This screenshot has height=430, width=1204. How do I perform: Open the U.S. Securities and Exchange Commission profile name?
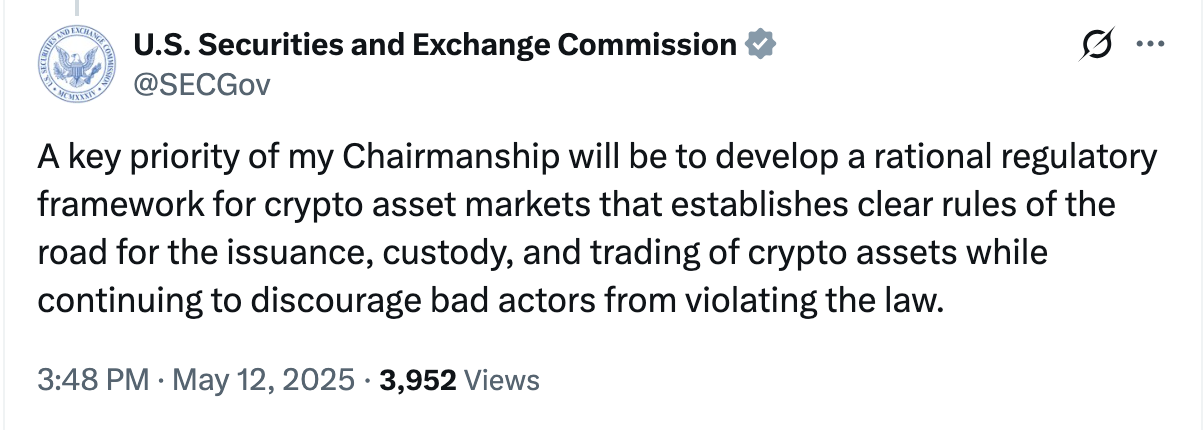[435, 45]
